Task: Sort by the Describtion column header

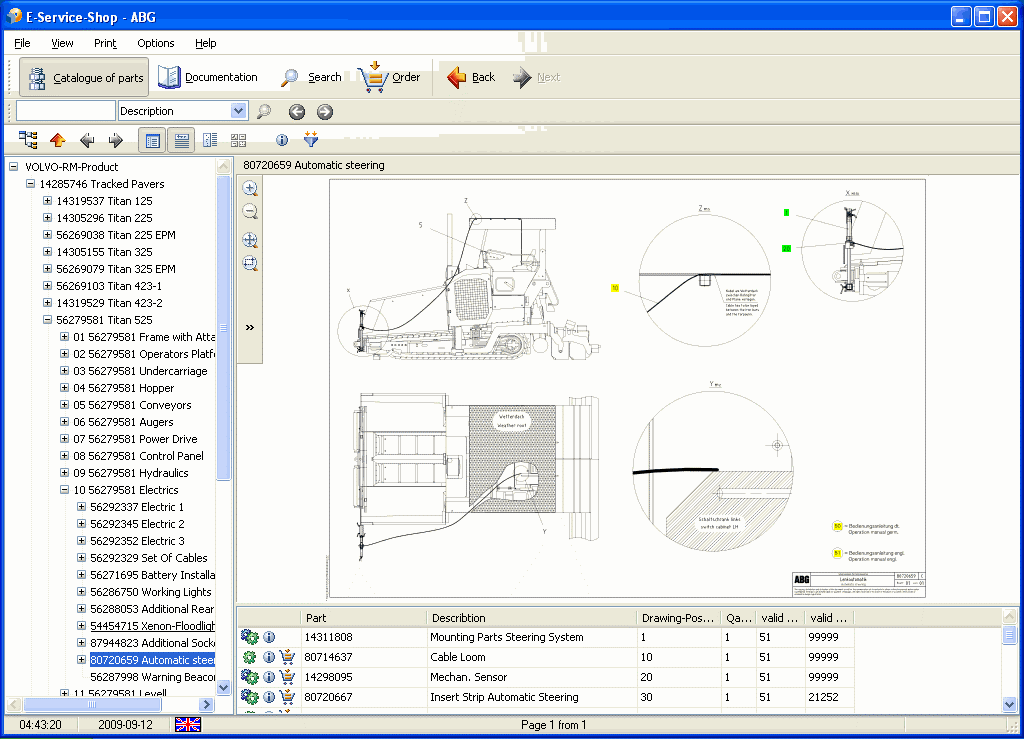Action: (532, 618)
